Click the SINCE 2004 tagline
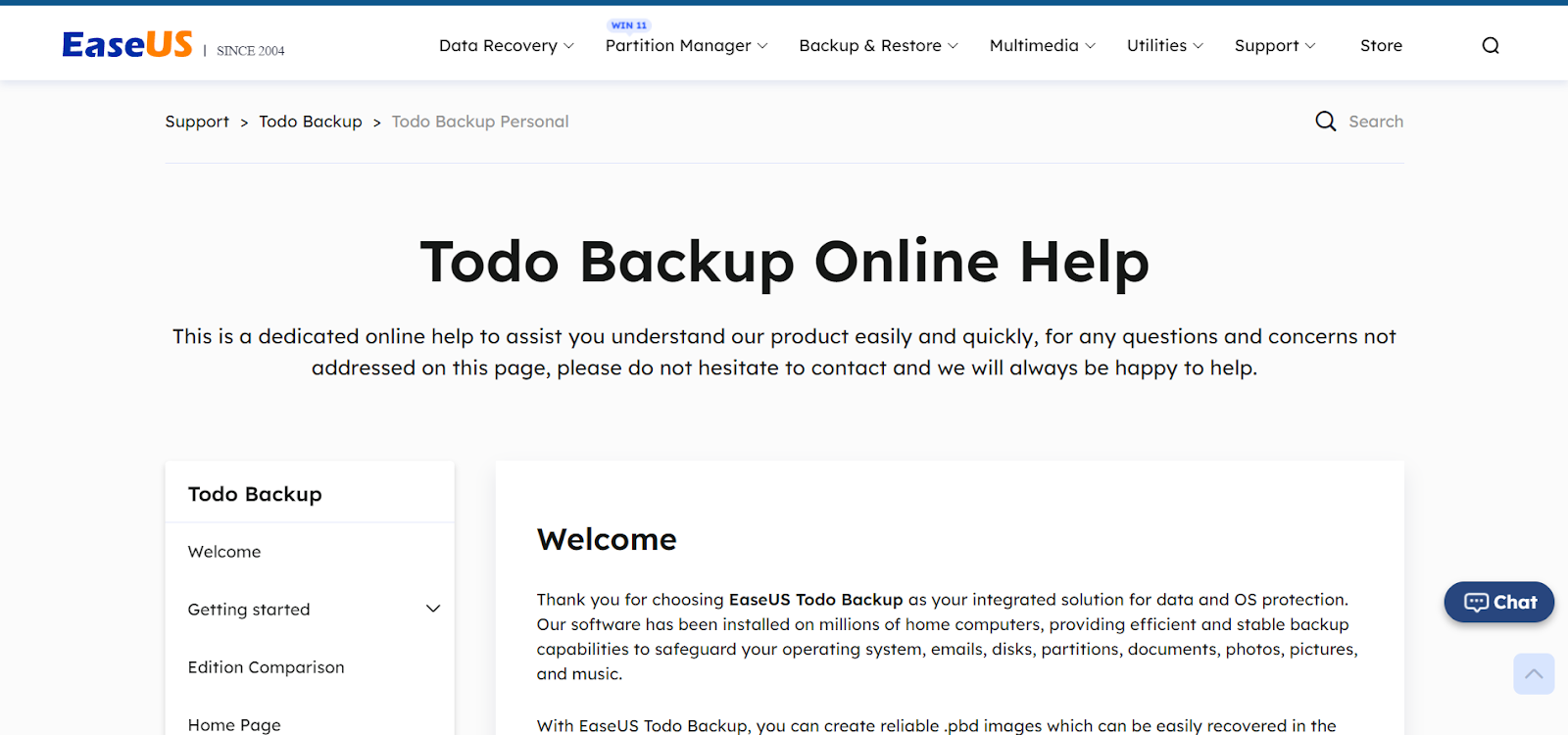The image size is (1568, 735). tap(251, 51)
